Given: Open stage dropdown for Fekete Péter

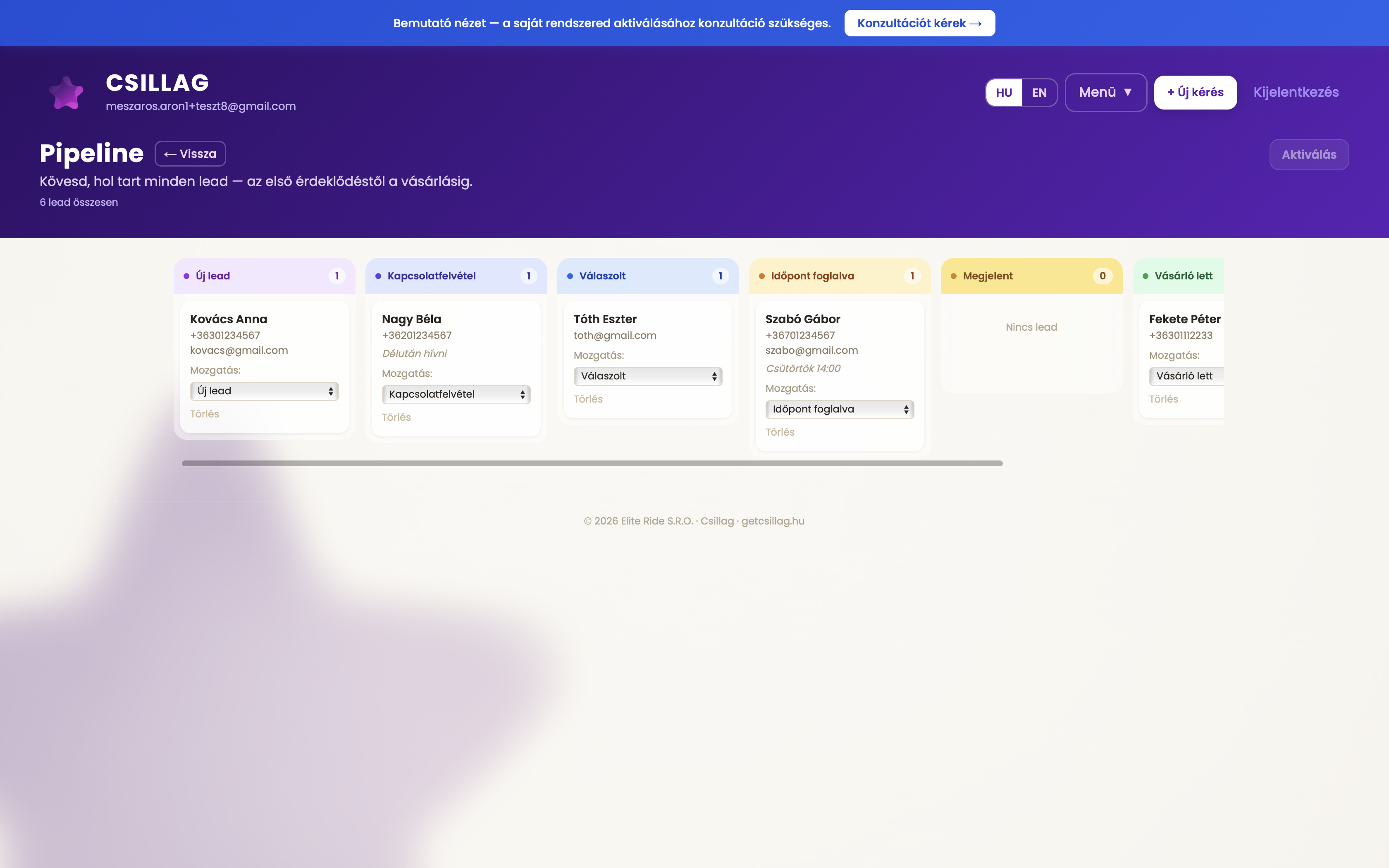Looking at the screenshot, I should click(1186, 376).
